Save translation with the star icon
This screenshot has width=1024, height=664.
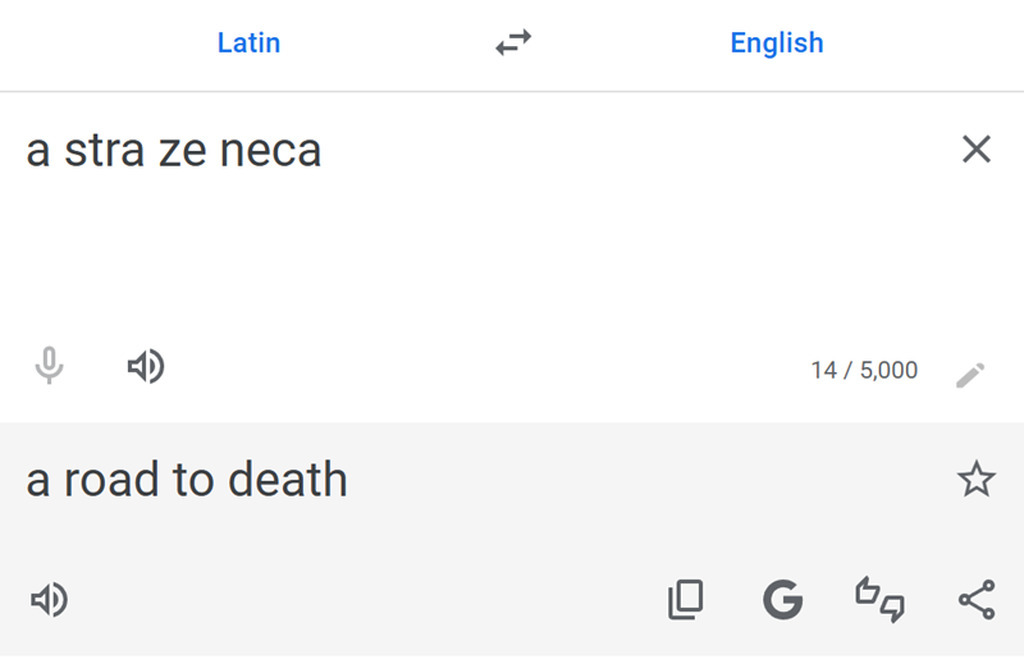(976, 480)
